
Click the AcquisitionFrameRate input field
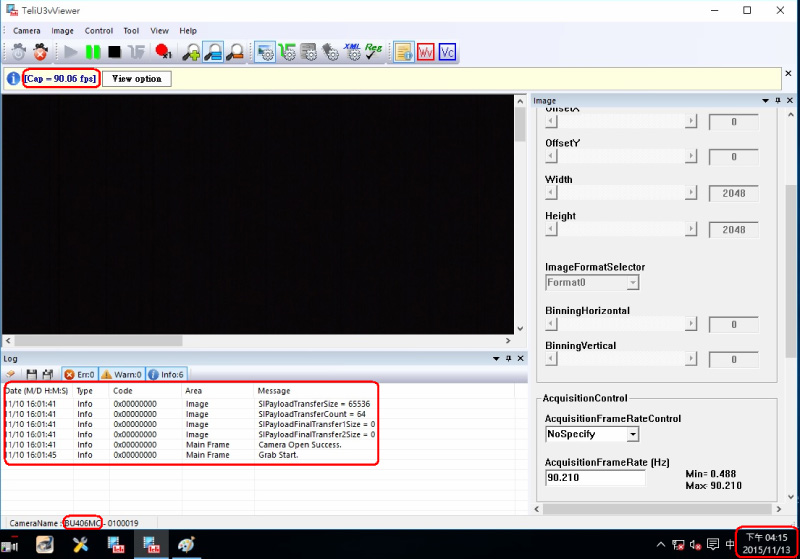(x=595, y=478)
